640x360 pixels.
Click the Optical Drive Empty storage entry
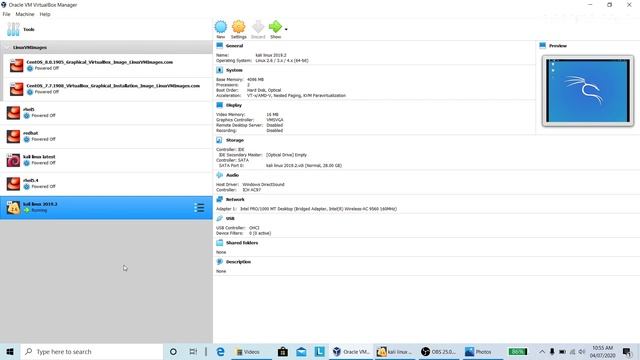[x=287, y=155]
